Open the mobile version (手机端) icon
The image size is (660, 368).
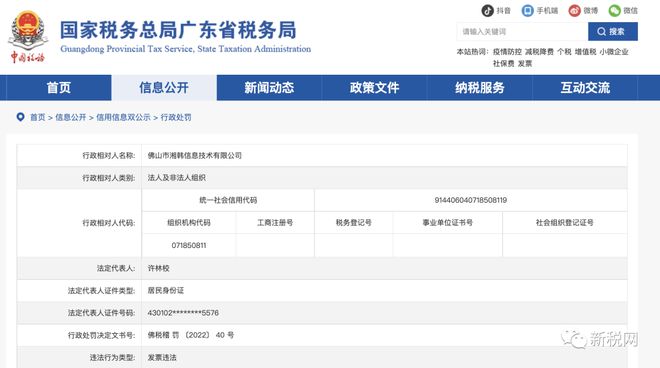(527, 11)
